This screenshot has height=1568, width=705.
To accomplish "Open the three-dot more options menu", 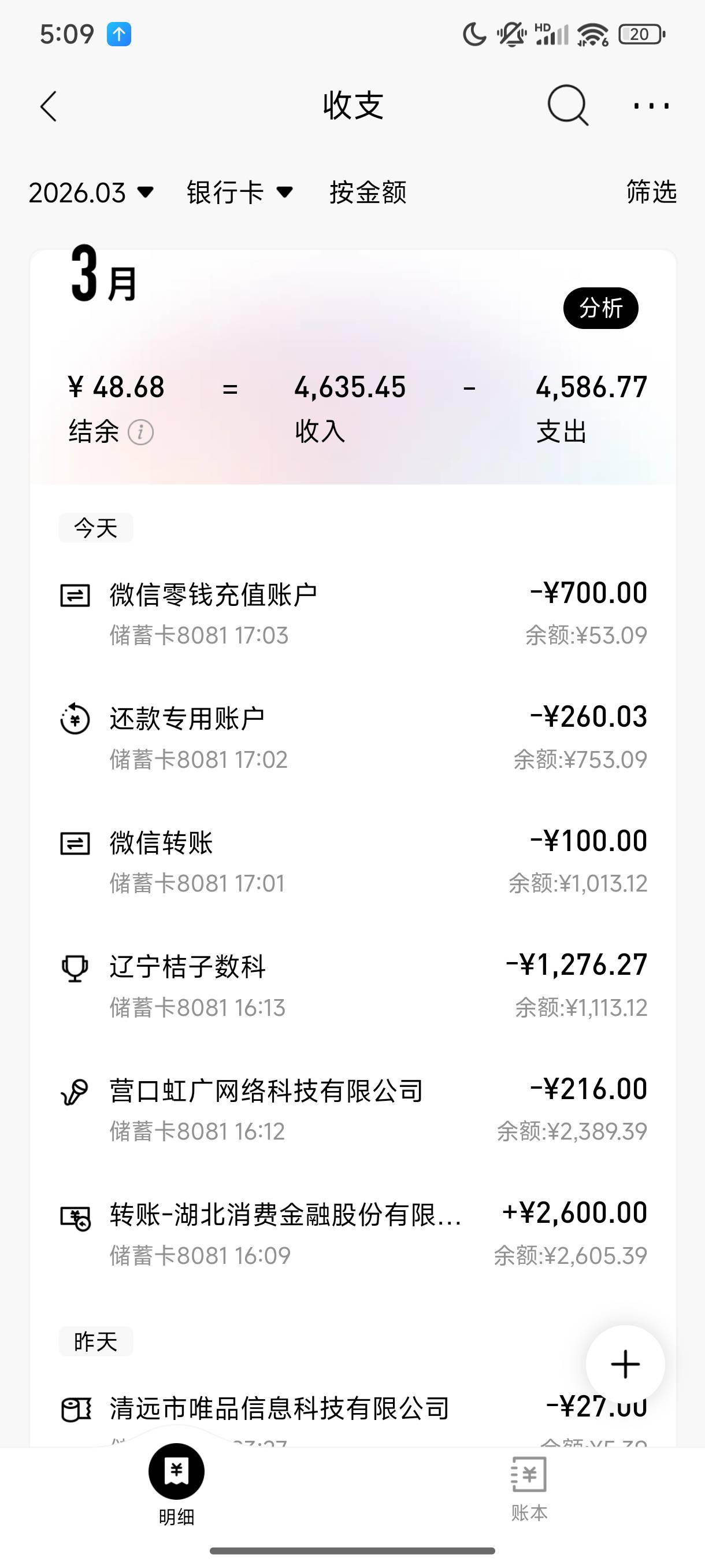I will coord(651,106).
